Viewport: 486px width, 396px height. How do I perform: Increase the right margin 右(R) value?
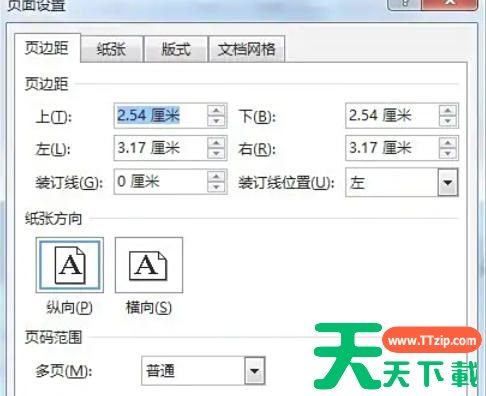[x=448, y=142]
